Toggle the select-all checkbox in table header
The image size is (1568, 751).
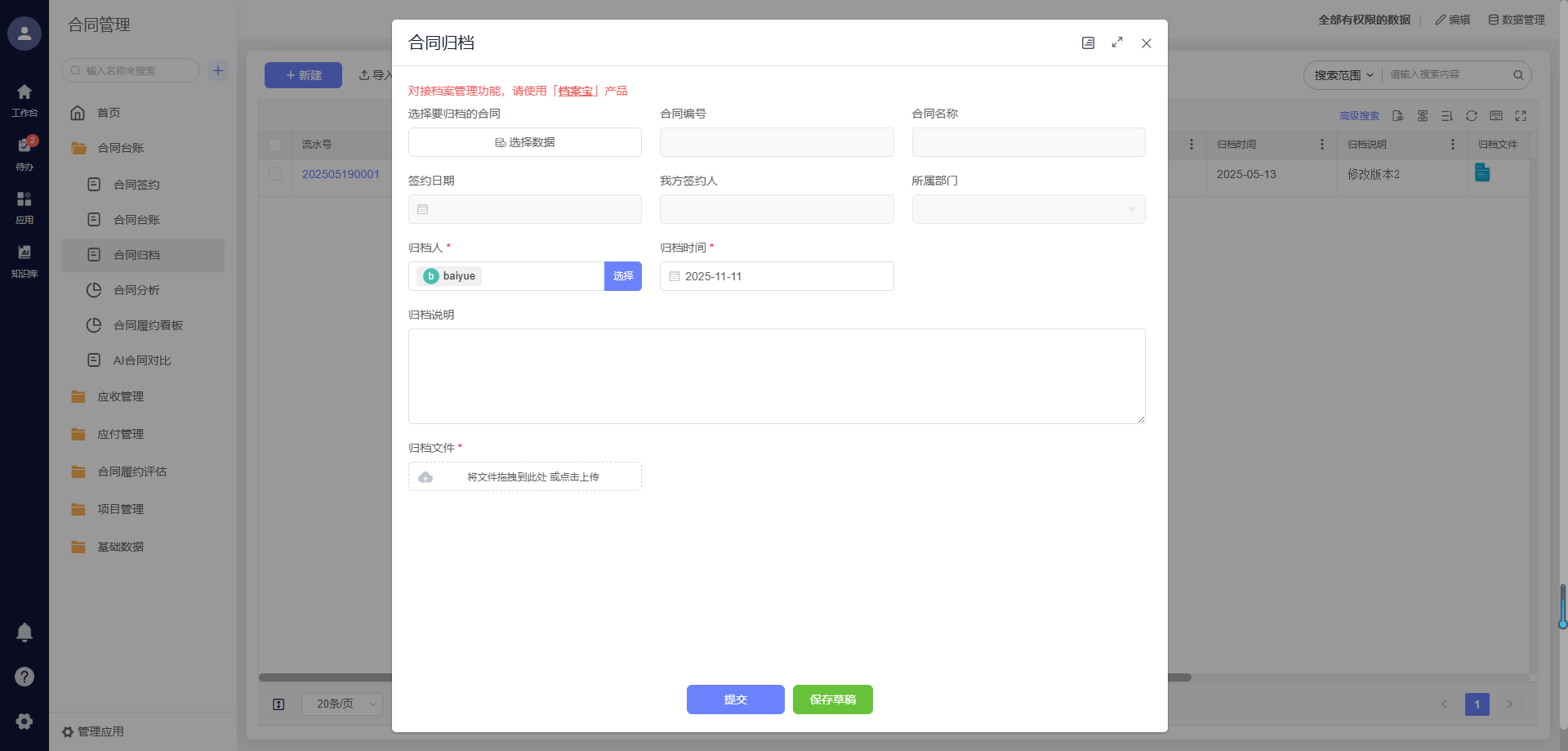(x=275, y=145)
